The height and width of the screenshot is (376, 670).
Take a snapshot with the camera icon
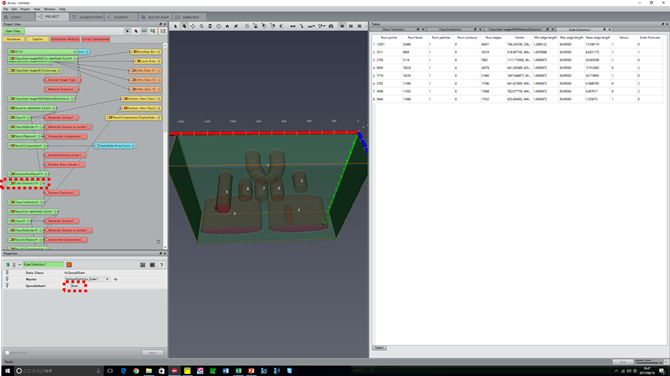point(331,26)
